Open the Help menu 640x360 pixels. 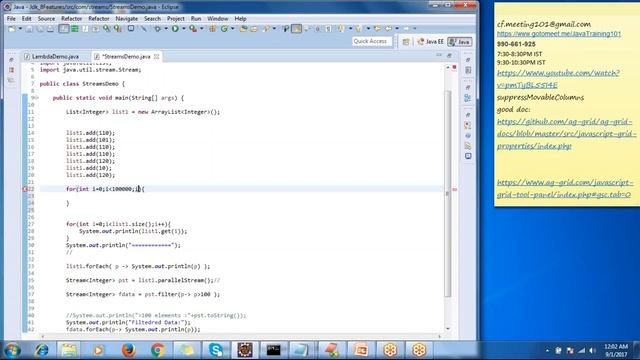(x=240, y=19)
